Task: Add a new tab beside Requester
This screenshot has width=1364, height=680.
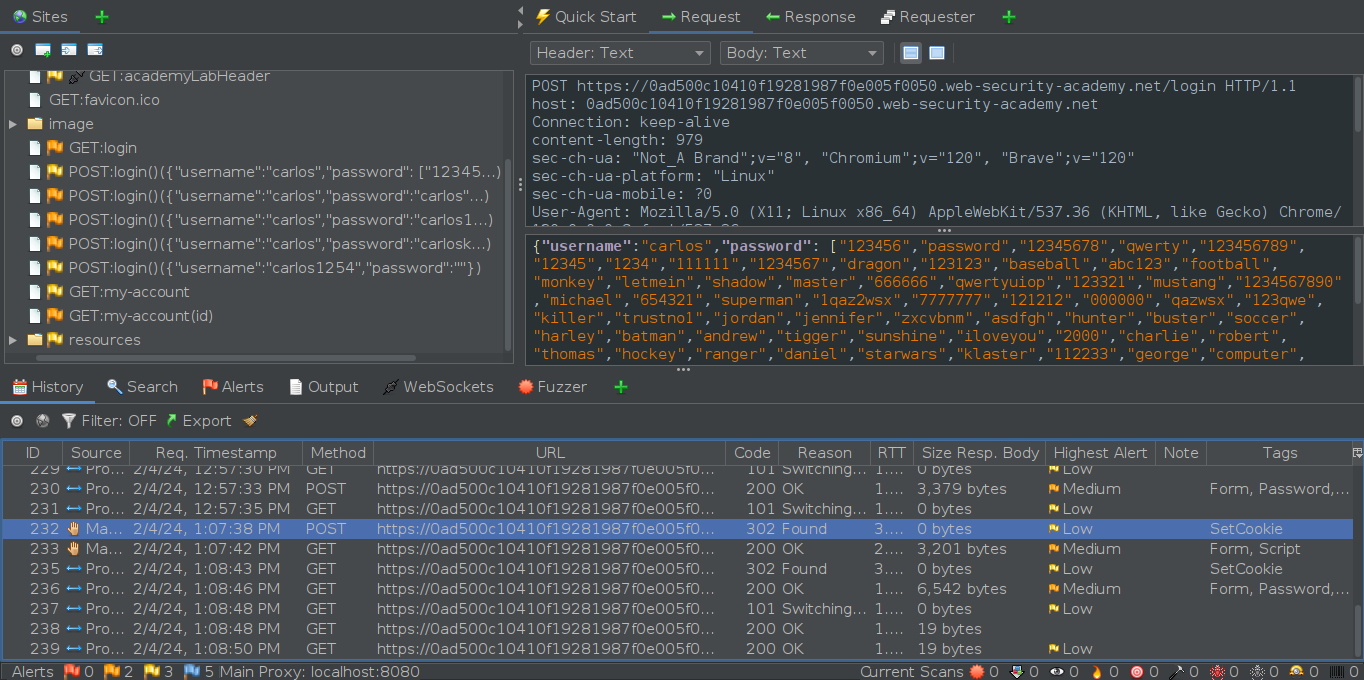Action: (1008, 17)
